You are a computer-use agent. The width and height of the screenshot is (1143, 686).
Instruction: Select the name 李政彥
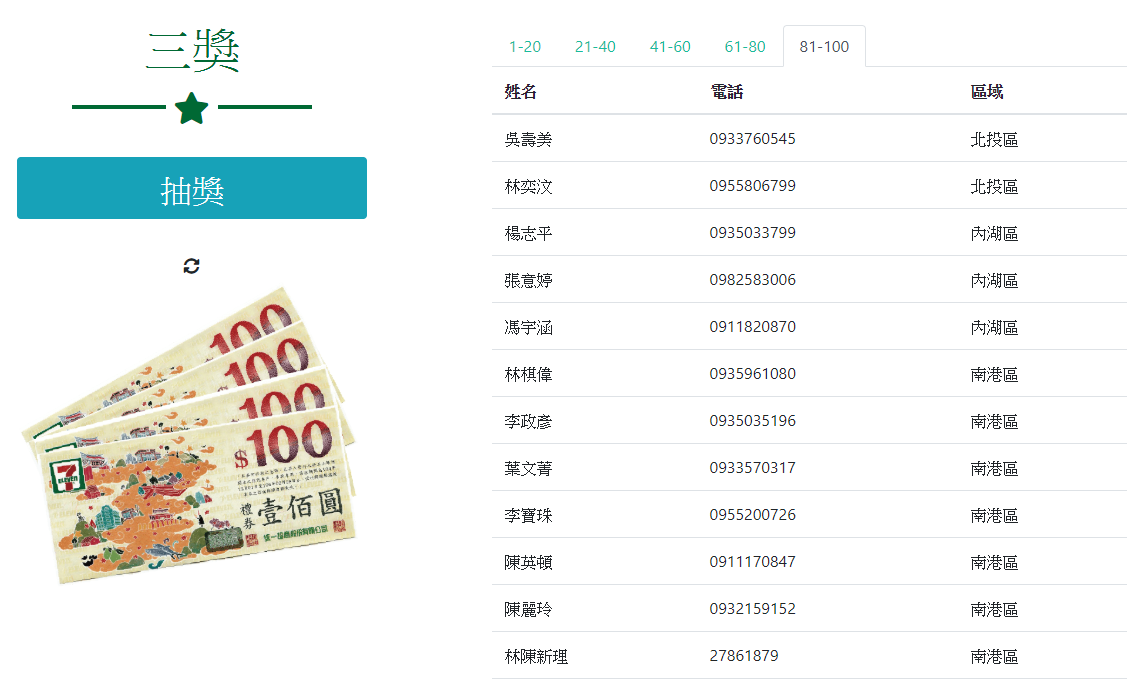pos(528,421)
